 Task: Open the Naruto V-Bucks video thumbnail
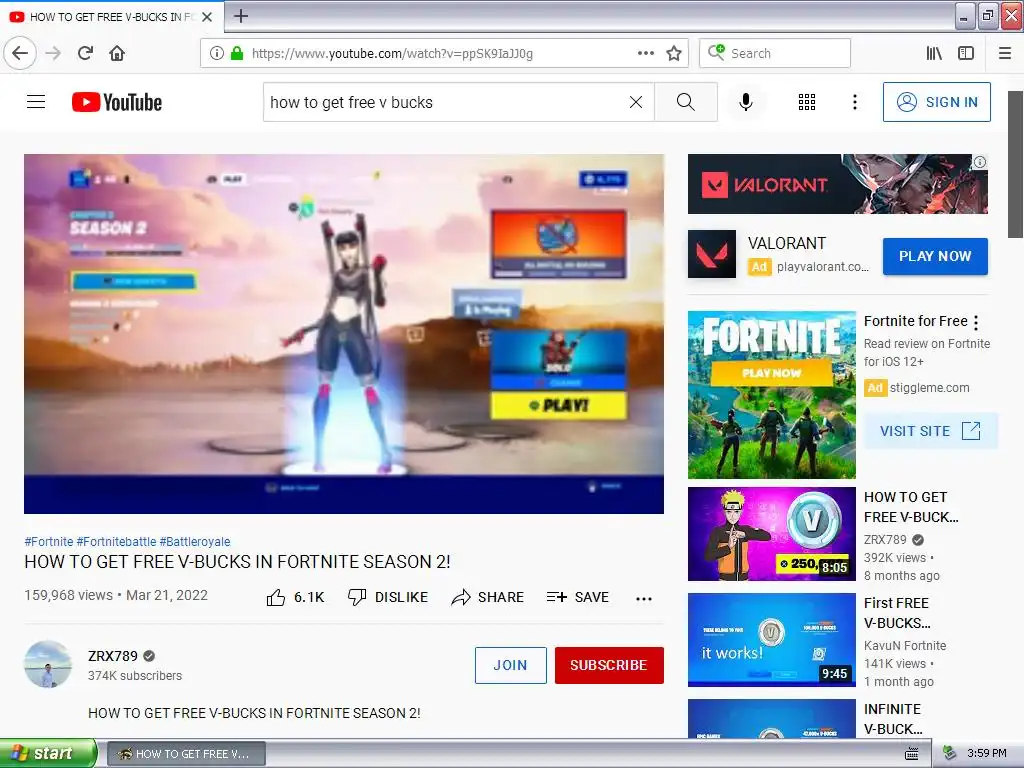[771, 534]
